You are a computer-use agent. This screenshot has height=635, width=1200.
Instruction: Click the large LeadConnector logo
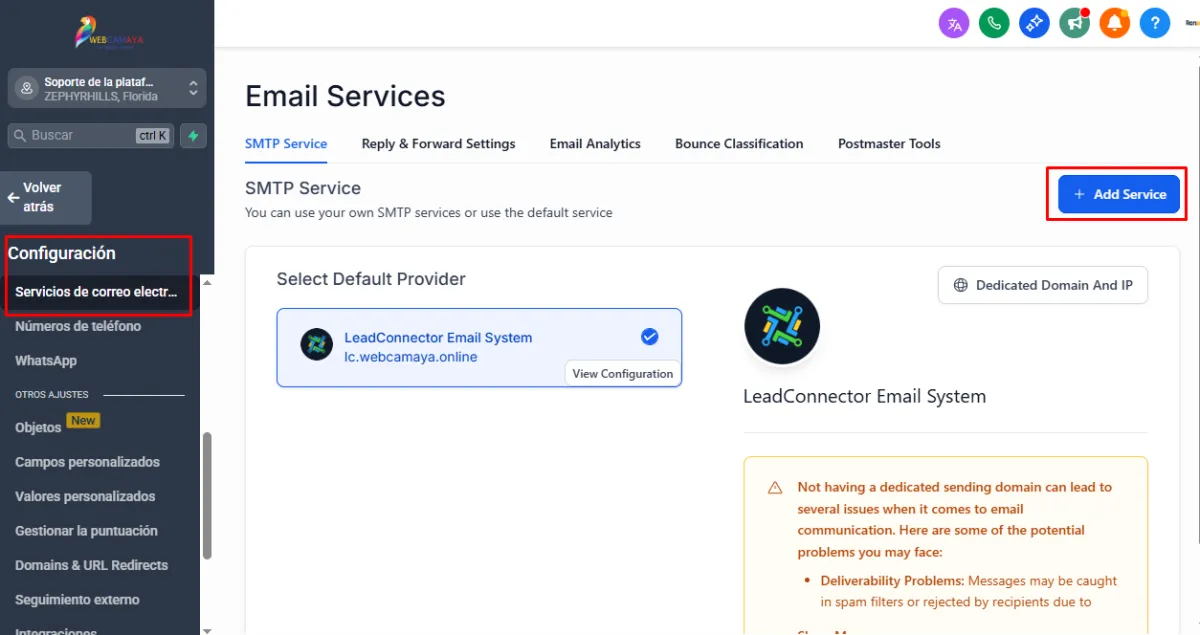coord(782,326)
